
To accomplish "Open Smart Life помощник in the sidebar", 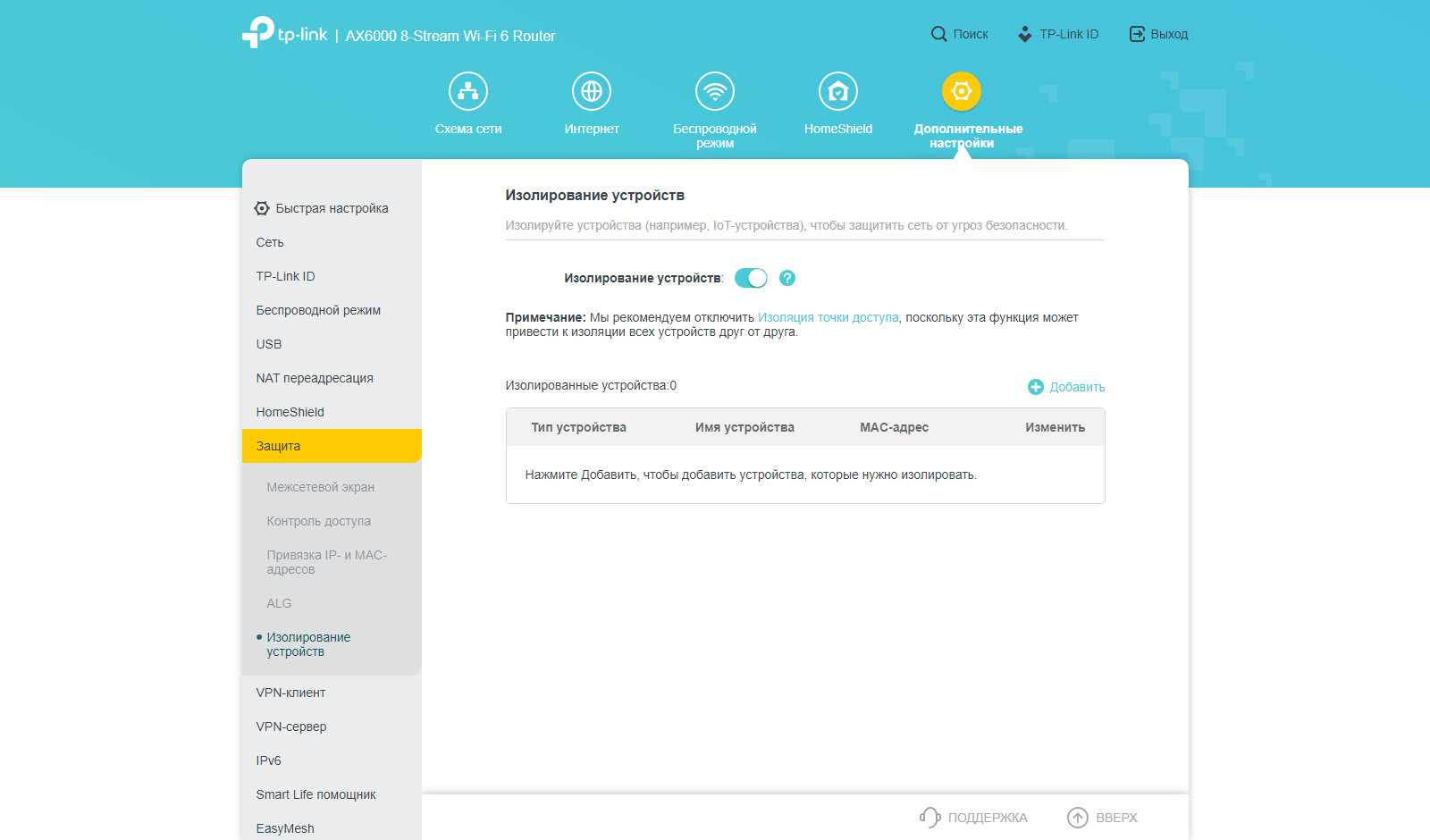I will click(x=332, y=794).
